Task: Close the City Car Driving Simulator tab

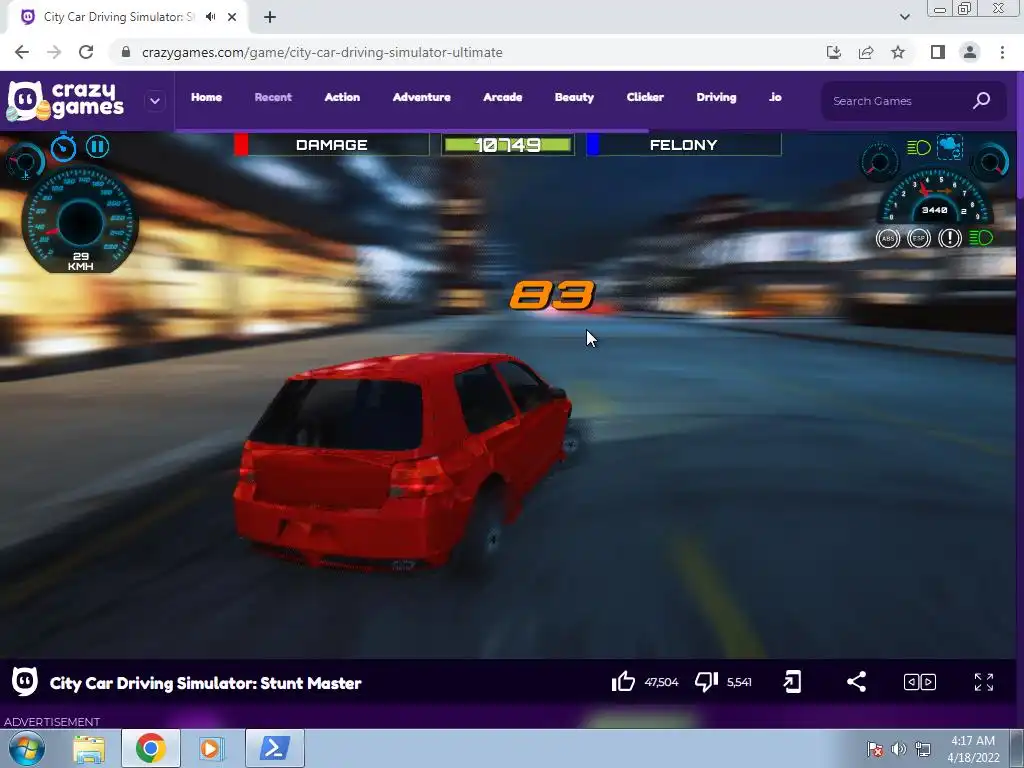Action: tap(232, 17)
